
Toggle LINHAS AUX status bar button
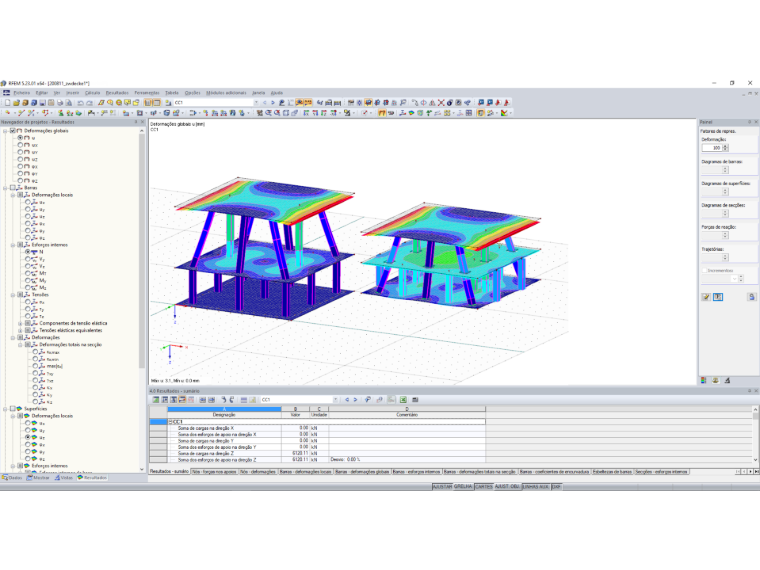(x=536, y=487)
